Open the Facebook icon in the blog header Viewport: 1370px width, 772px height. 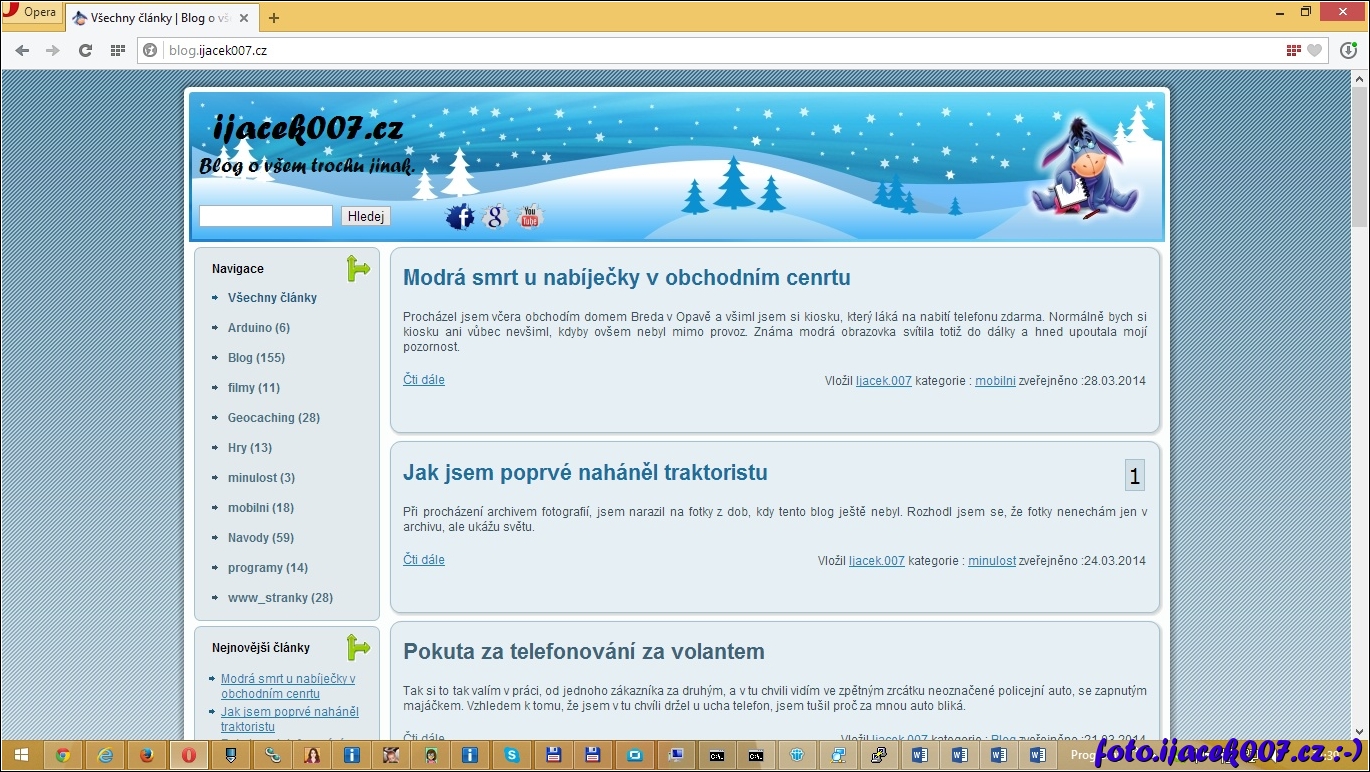pyautogui.click(x=460, y=216)
